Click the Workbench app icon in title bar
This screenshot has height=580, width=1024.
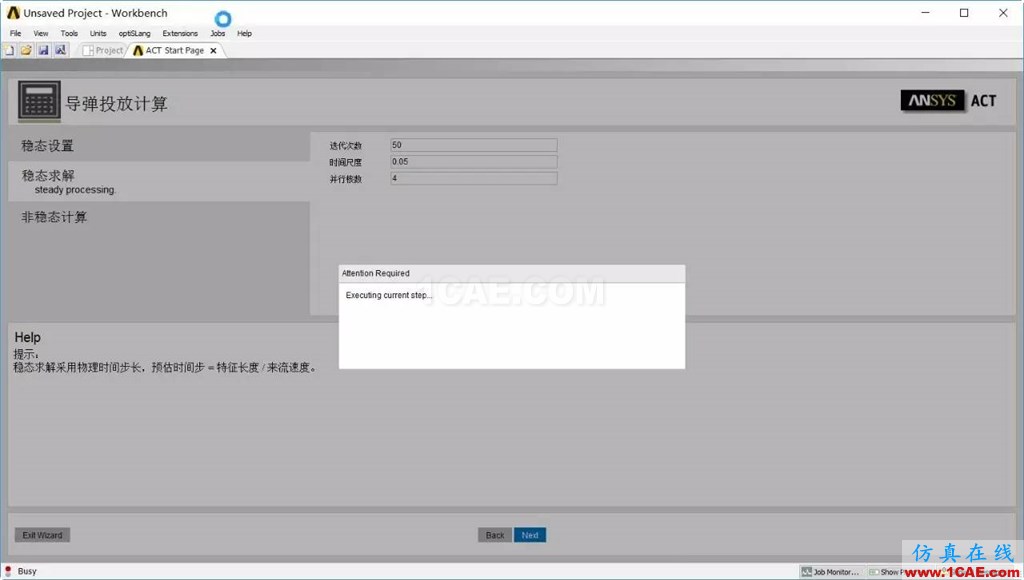pos(13,12)
